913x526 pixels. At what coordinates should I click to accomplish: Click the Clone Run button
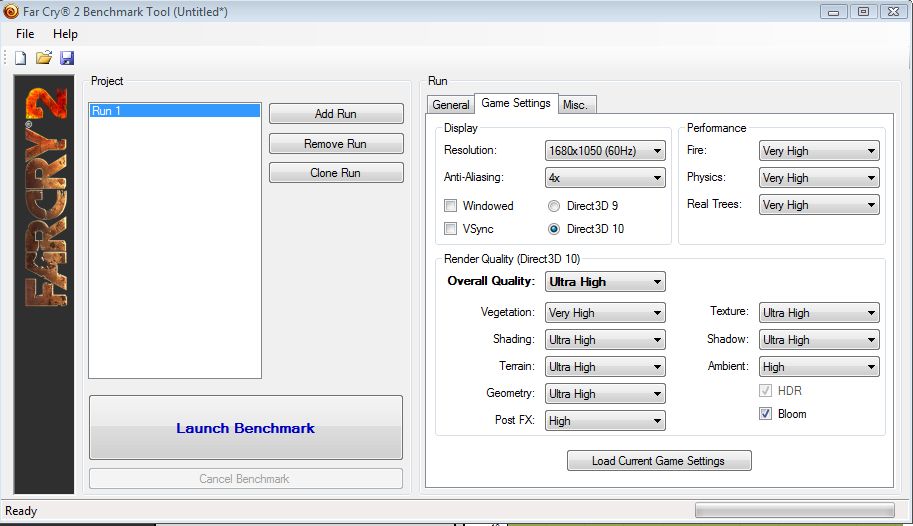[x=336, y=172]
